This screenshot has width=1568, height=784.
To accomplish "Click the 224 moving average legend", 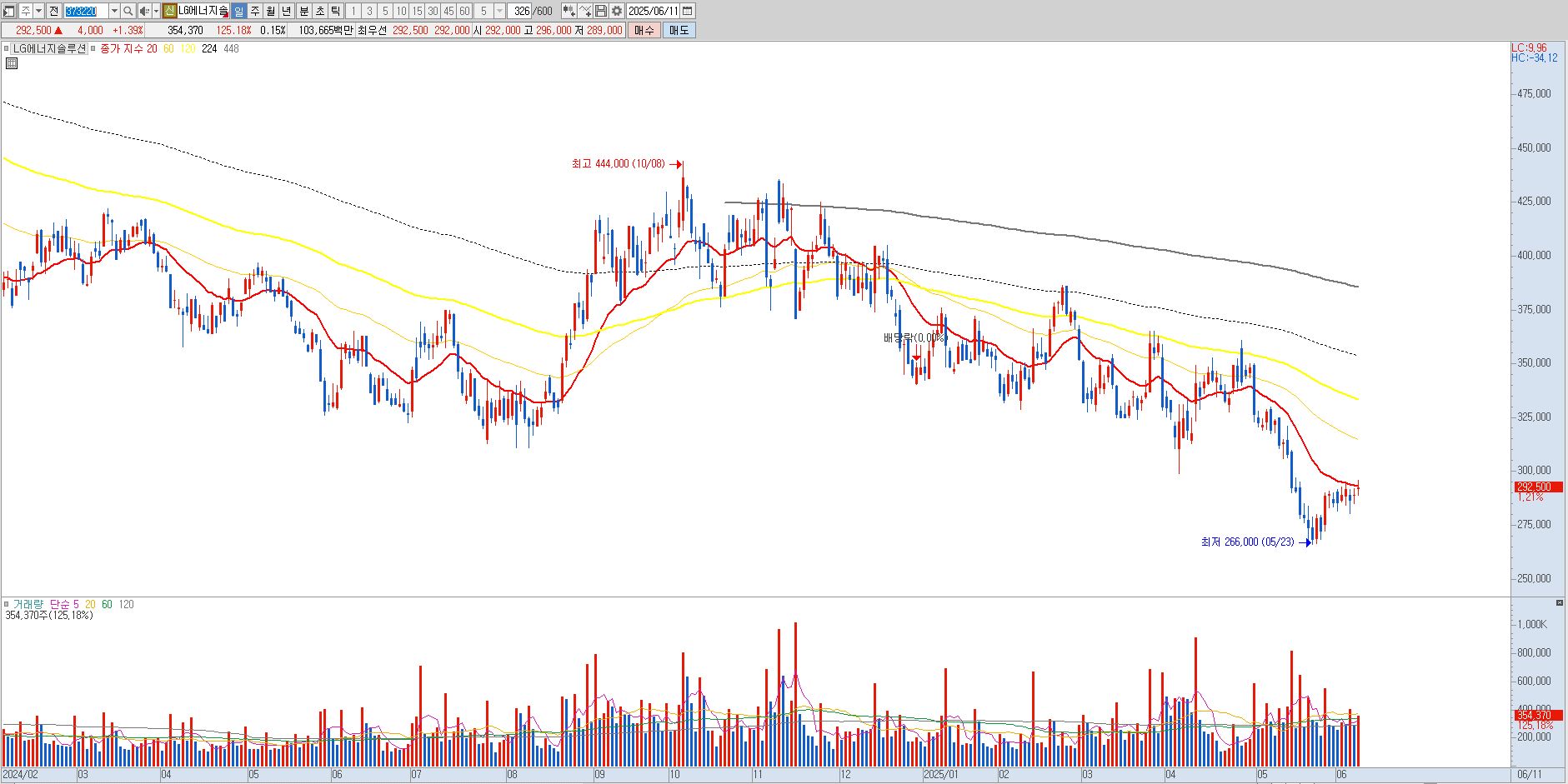I will click(209, 48).
